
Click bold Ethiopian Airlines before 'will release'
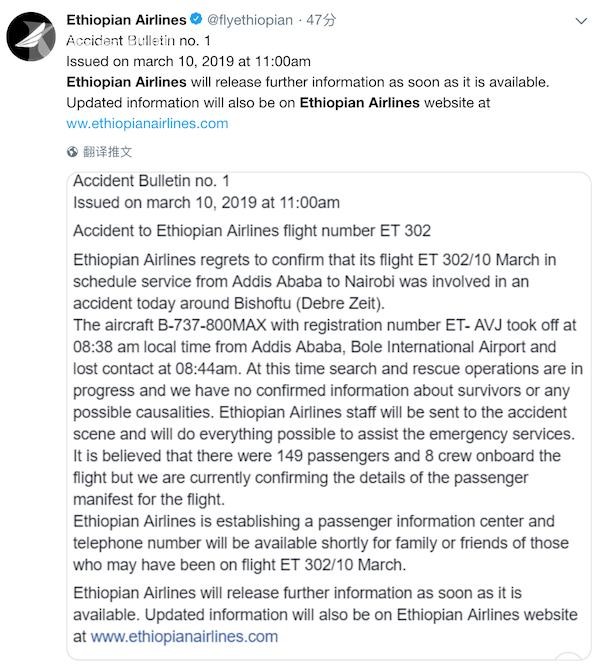127,81
